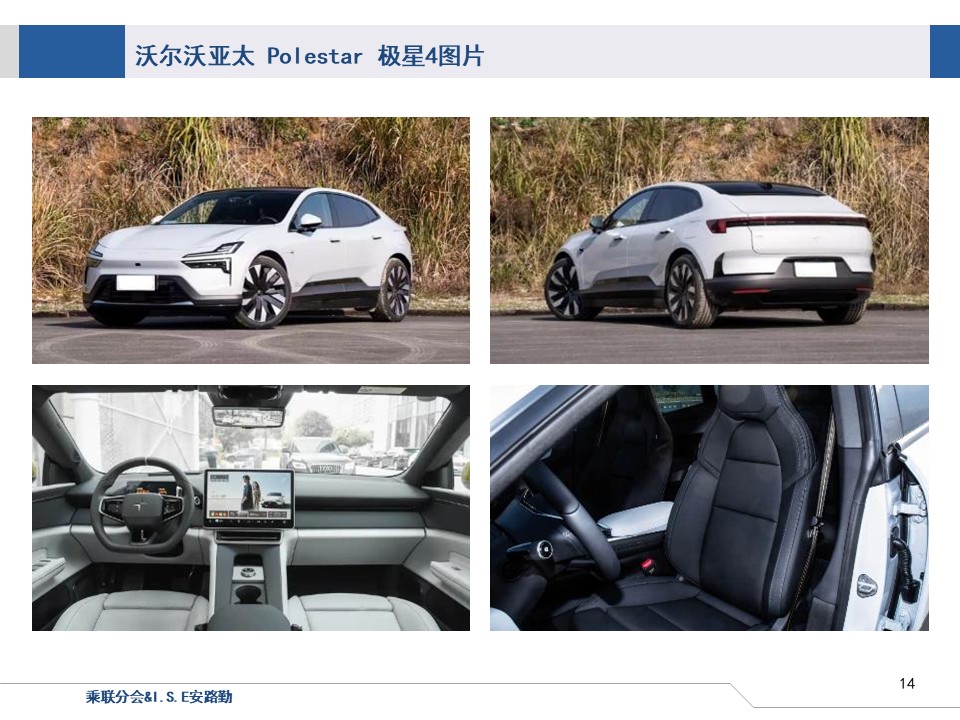Select the black driver seat photo
This screenshot has height=720, width=960.
pyautogui.click(x=709, y=508)
